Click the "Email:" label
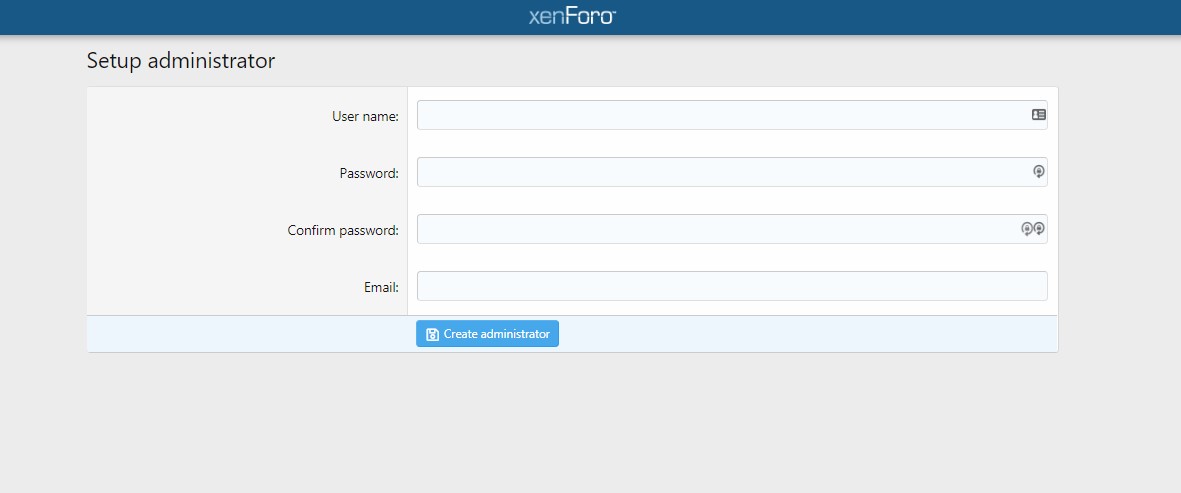This screenshot has width=1181, height=493. 381,288
